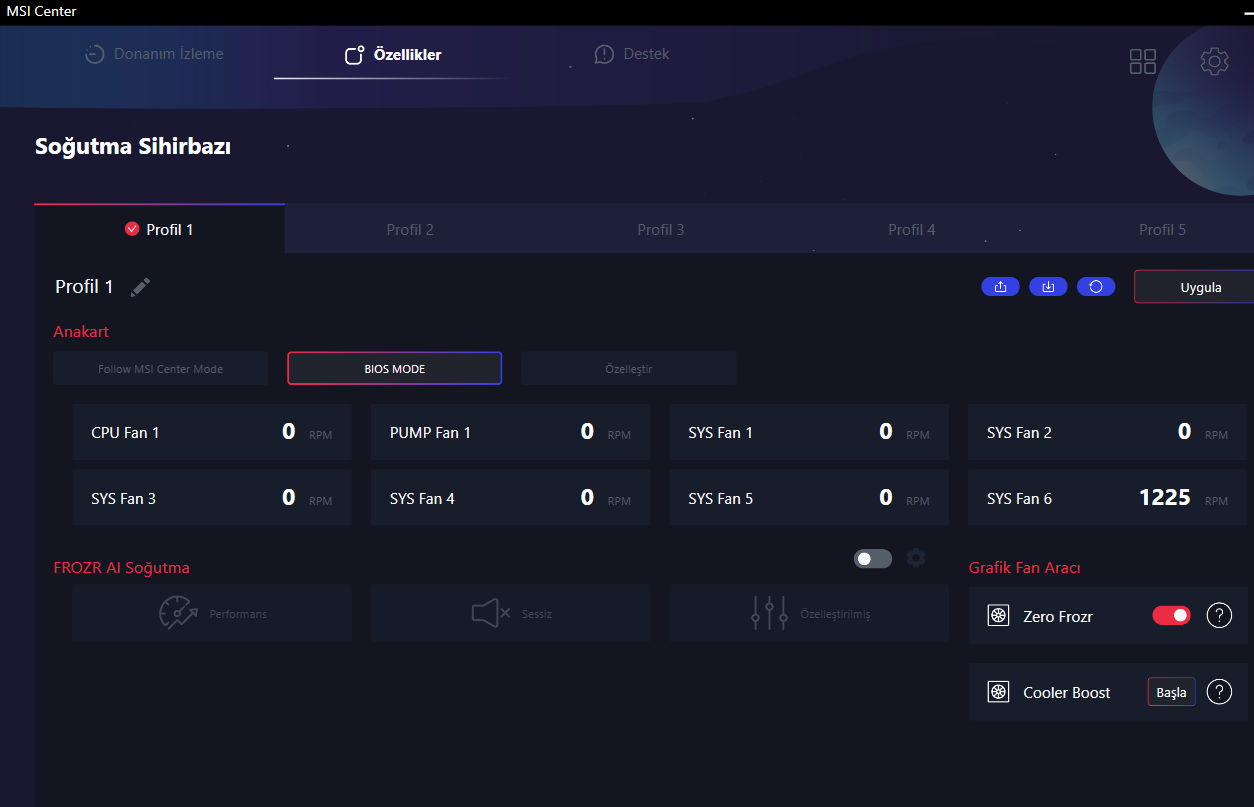
Task: Click the help icon beside Cooler Boost
Action: tap(1219, 692)
